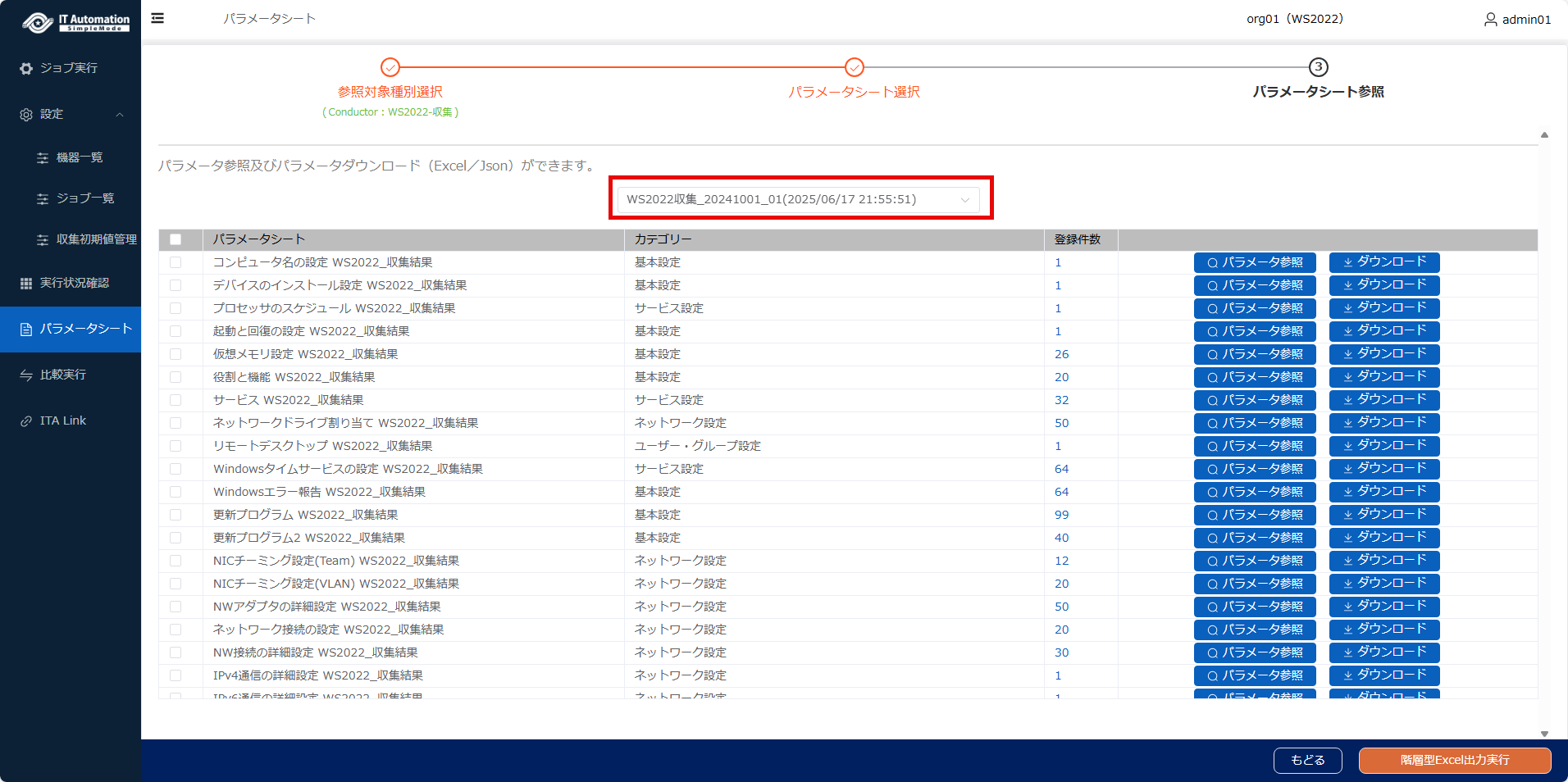Check the 仮想メモリ設定 row checkbox
Screen dimensions: 1568x782
pyautogui.click(x=175, y=354)
